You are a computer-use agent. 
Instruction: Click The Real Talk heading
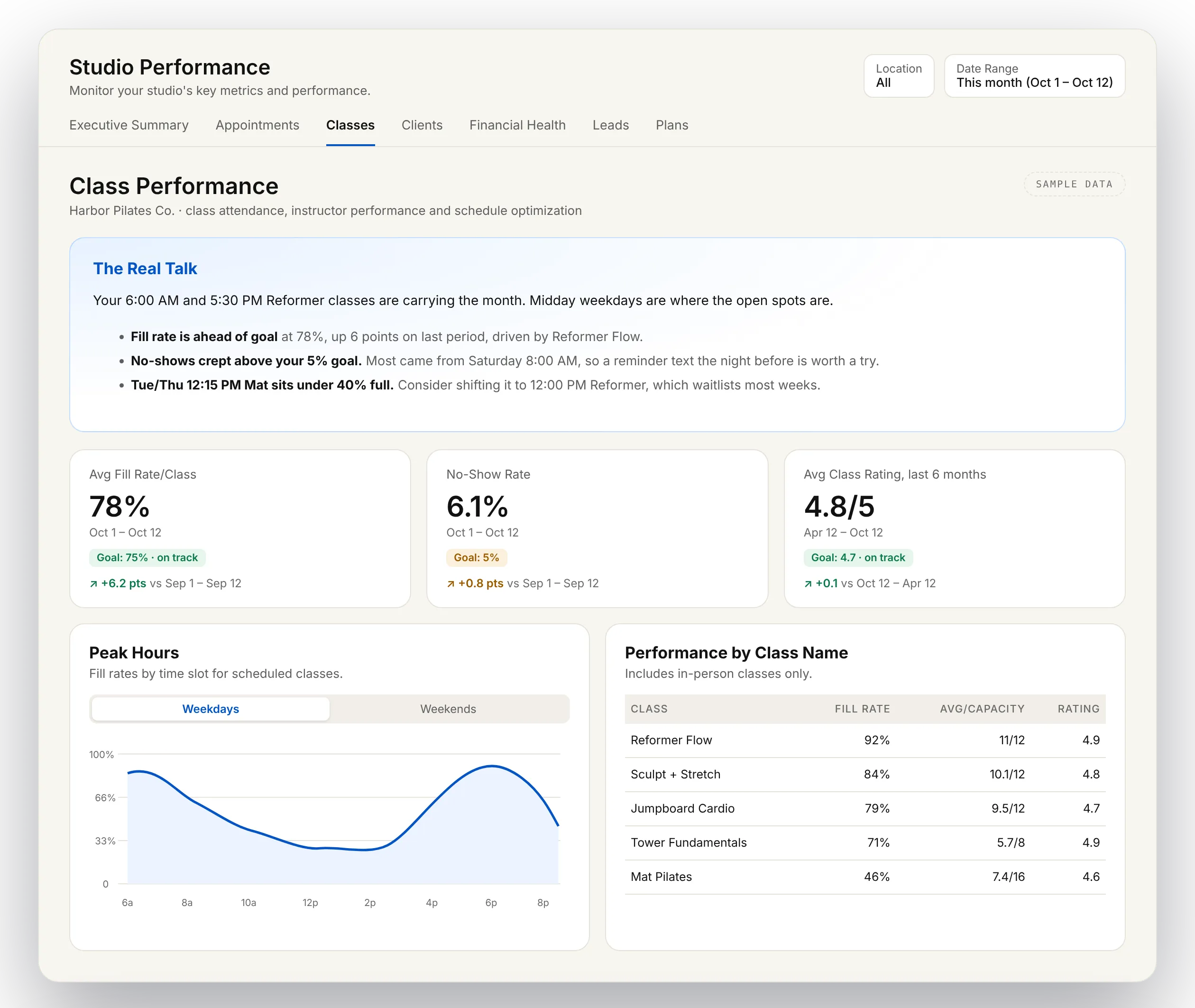(145, 268)
